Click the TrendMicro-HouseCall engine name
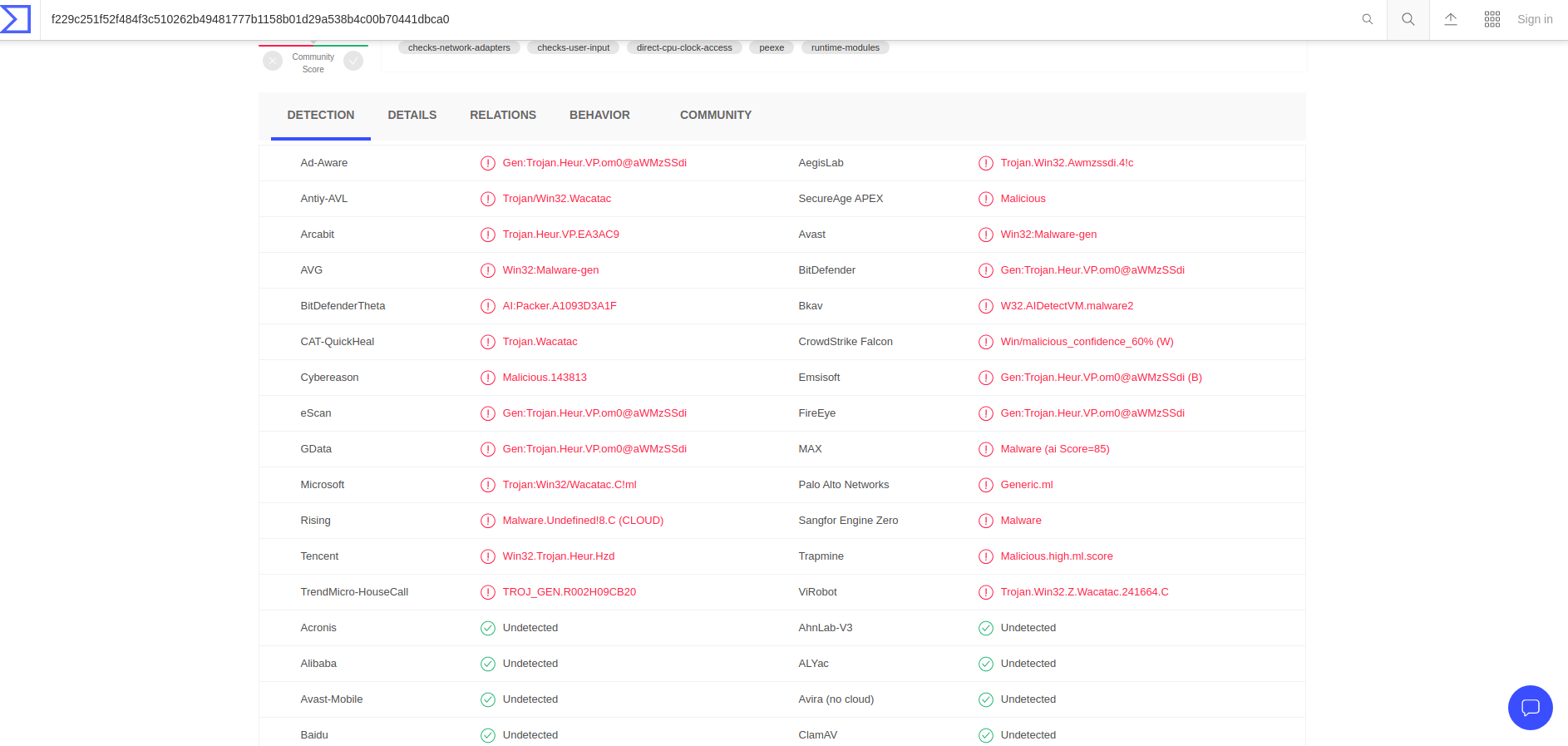Screen dimensions: 1568x746 [x=354, y=592]
